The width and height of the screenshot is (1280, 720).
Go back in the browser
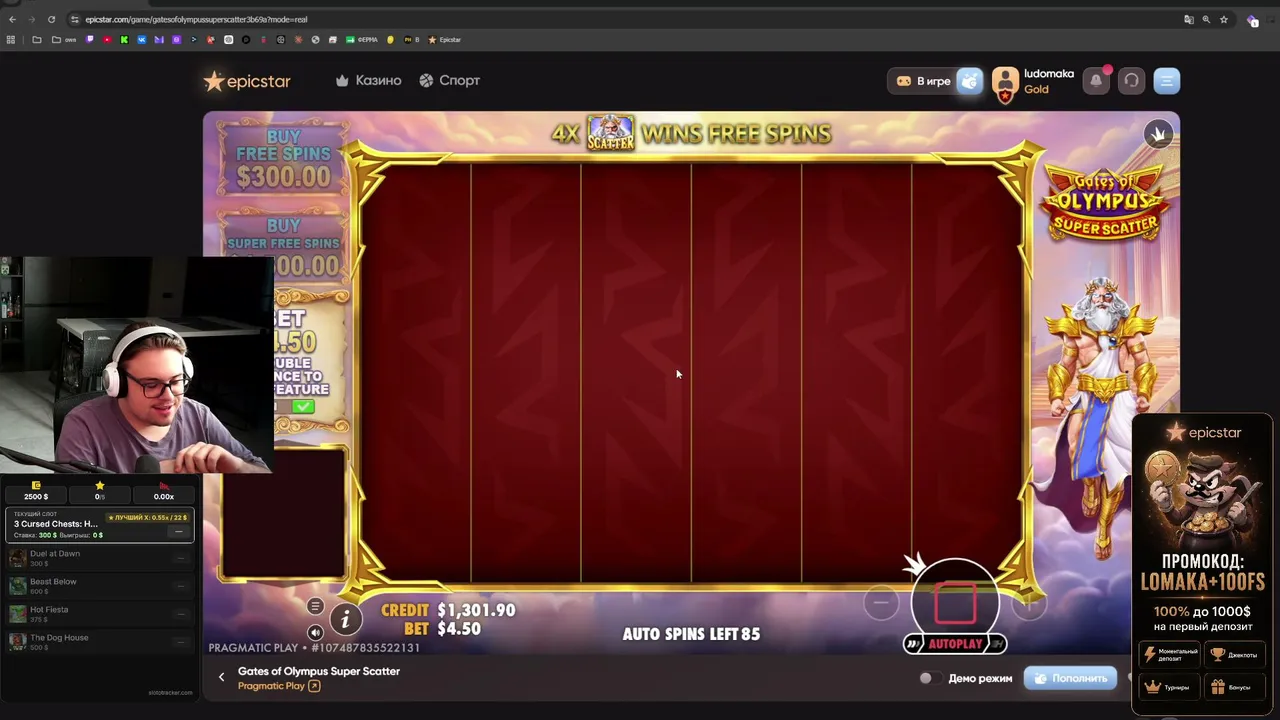point(12,19)
